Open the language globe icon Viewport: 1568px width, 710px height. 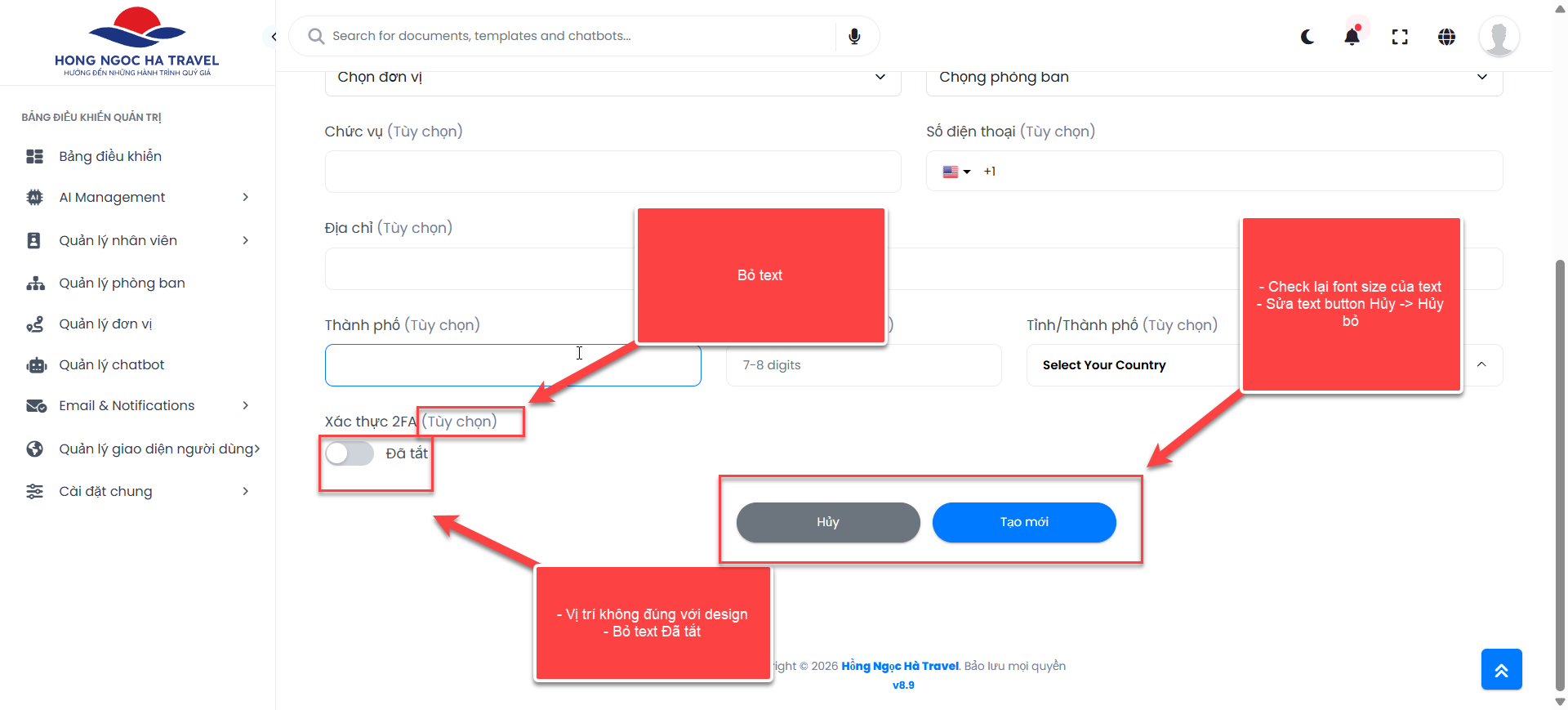[1446, 37]
